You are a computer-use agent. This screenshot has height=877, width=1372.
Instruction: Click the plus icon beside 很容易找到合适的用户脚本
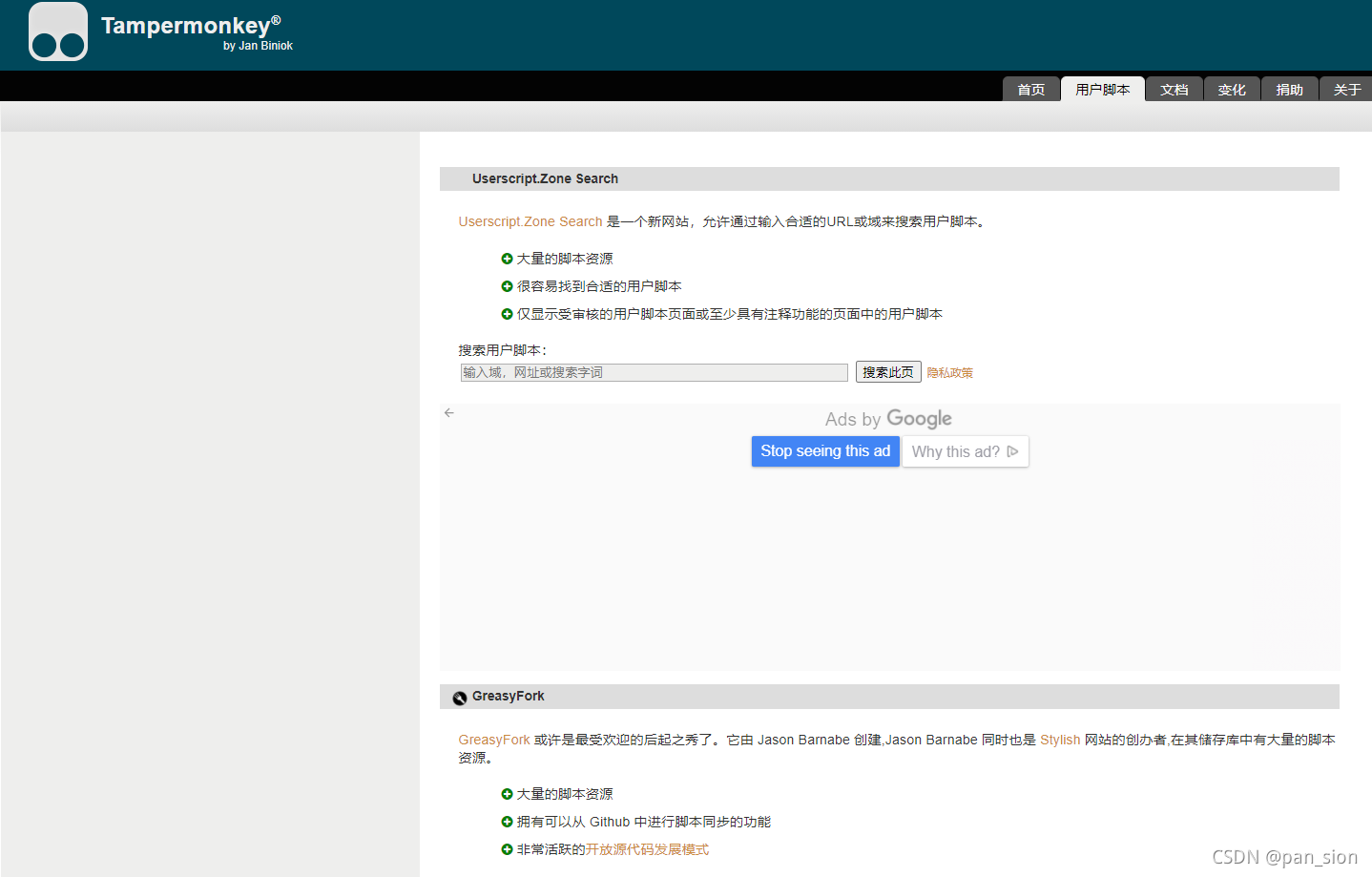[x=508, y=286]
